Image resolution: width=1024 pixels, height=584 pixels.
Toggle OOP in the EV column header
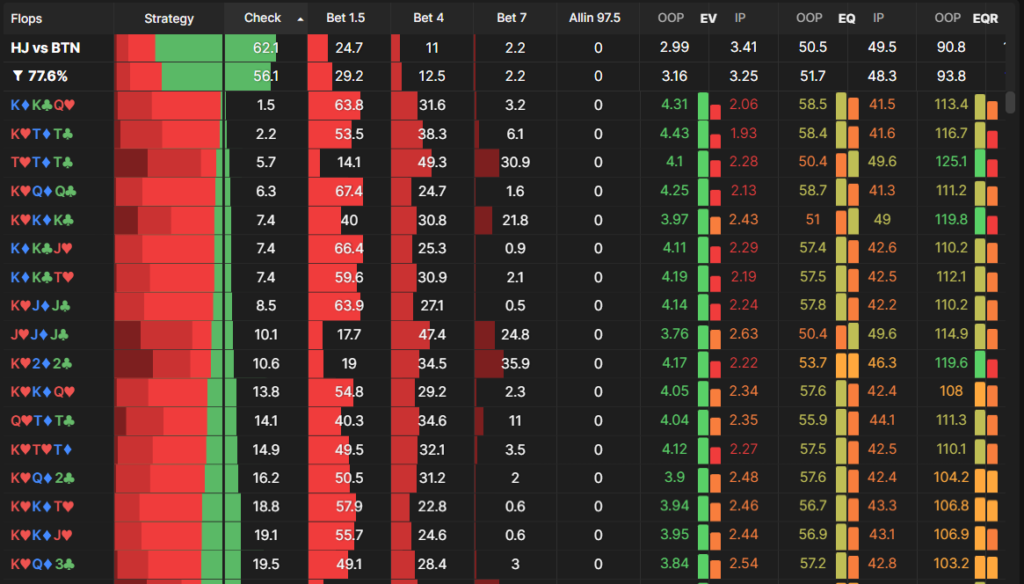click(671, 18)
